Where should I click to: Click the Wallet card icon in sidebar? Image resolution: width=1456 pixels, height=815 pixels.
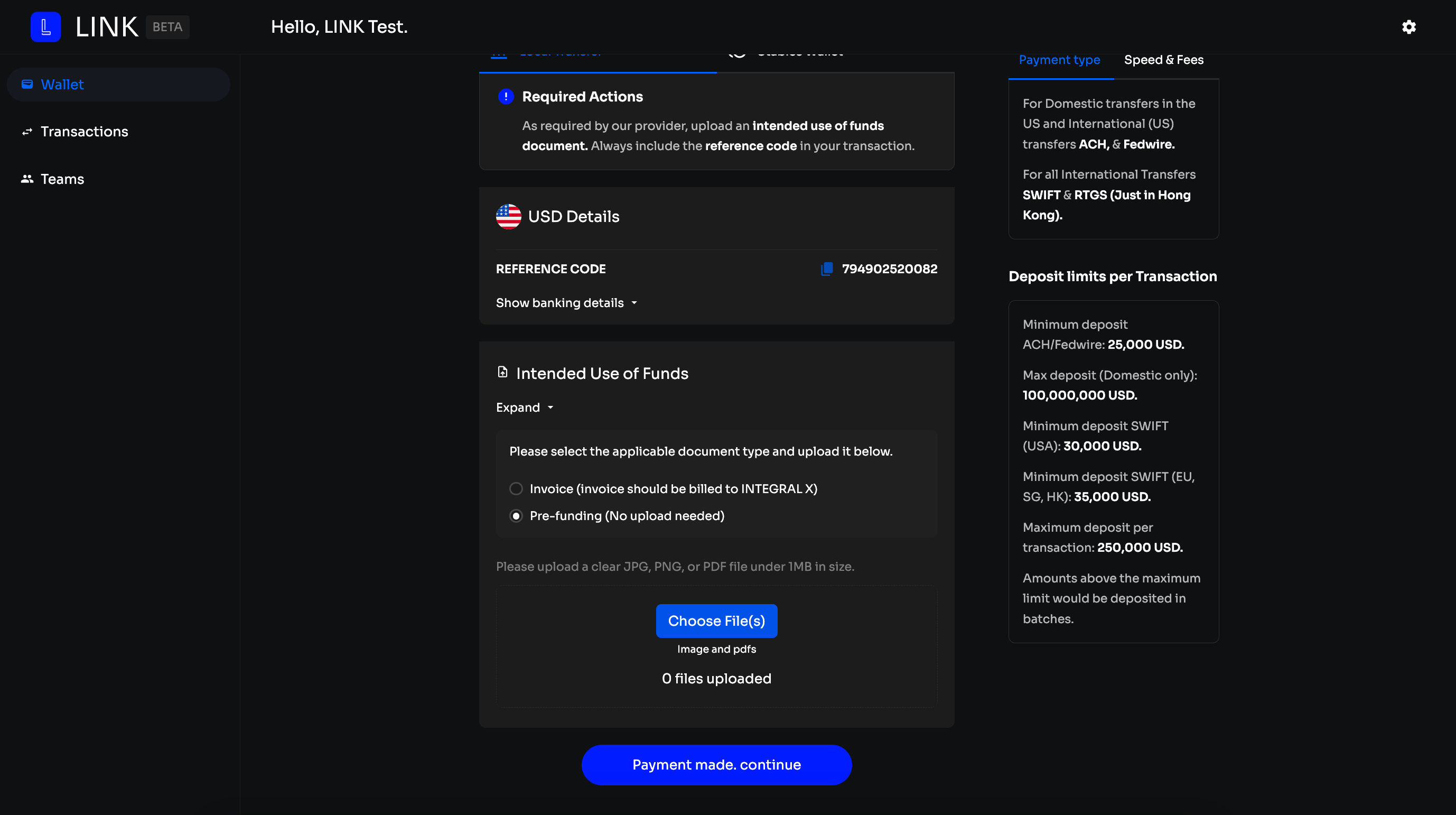pyautogui.click(x=27, y=84)
